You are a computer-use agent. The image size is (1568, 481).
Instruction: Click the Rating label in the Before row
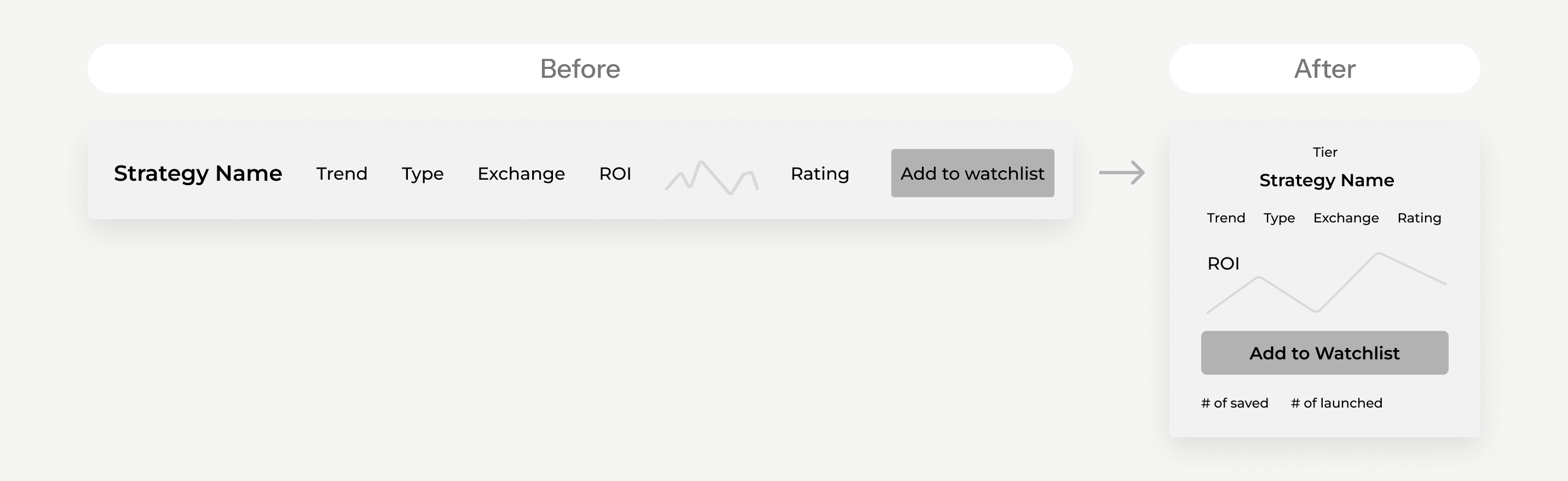tap(819, 174)
